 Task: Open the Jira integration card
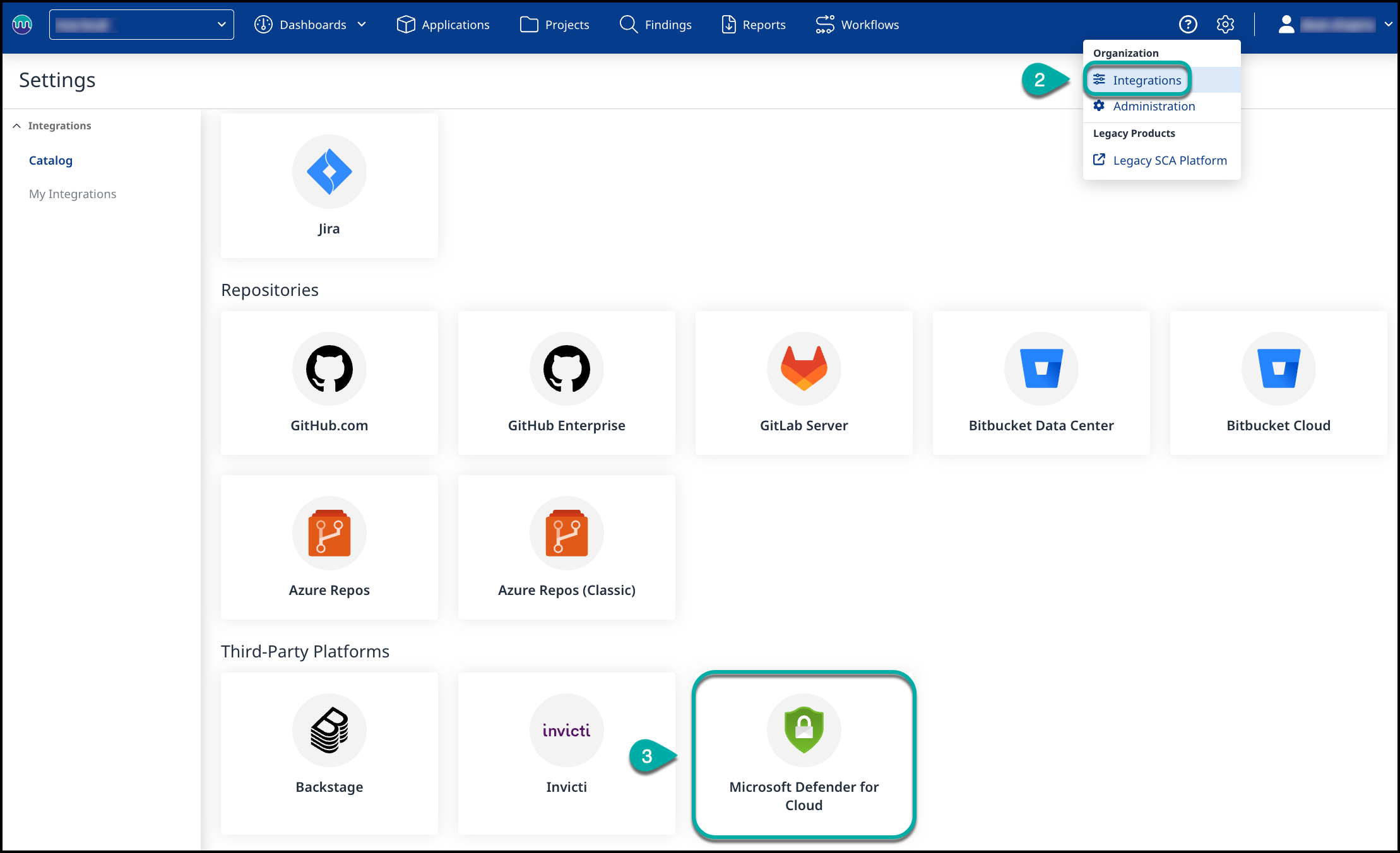click(x=329, y=185)
